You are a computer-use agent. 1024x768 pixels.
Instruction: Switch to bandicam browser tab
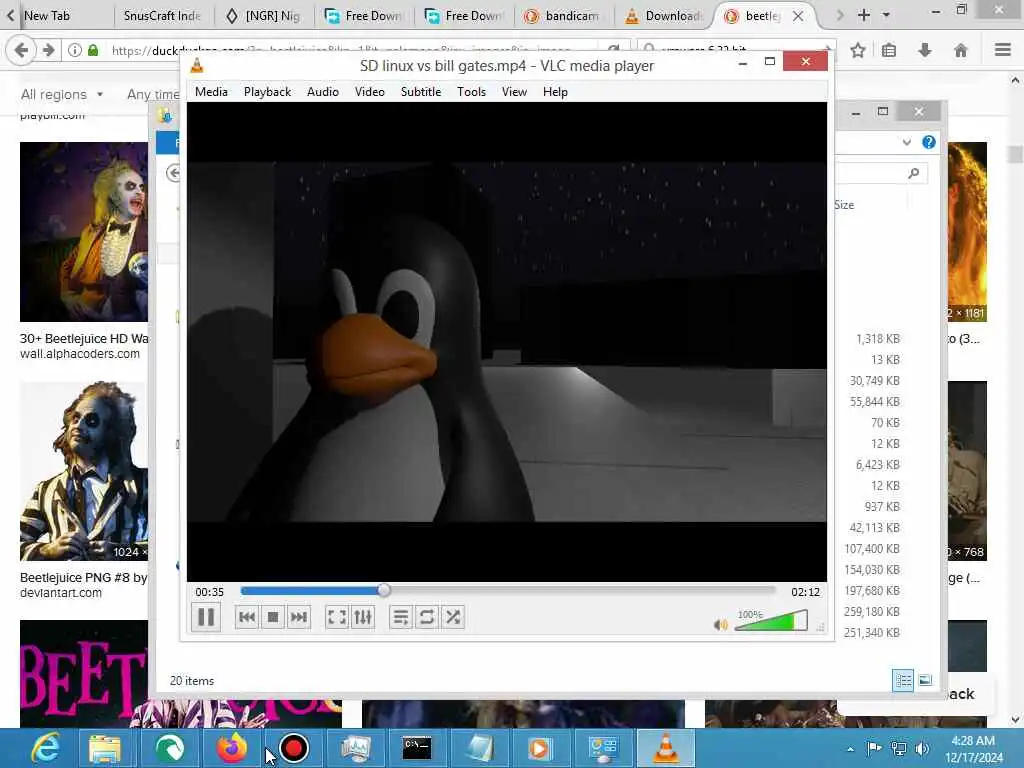tap(563, 16)
